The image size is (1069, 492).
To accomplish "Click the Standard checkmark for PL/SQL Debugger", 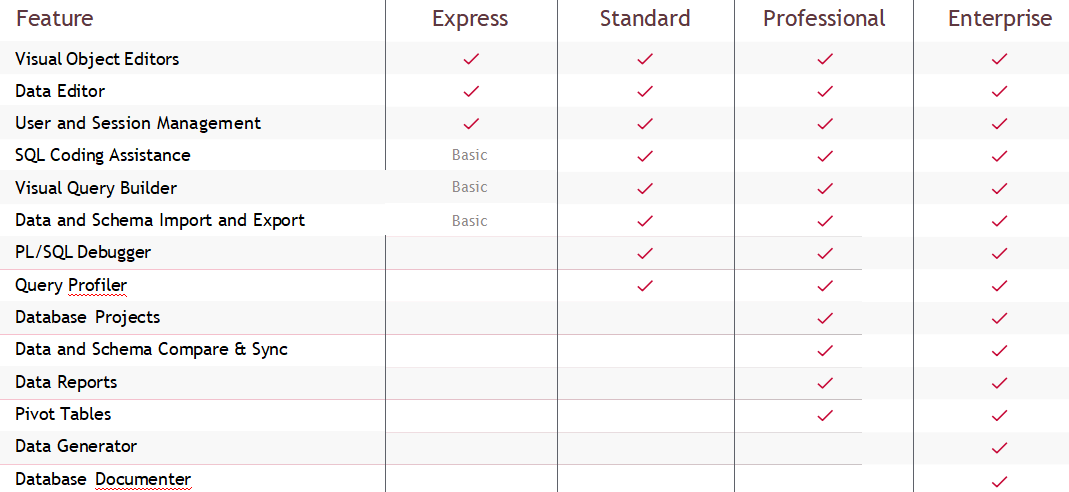I will pyautogui.click(x=645, y=253).
